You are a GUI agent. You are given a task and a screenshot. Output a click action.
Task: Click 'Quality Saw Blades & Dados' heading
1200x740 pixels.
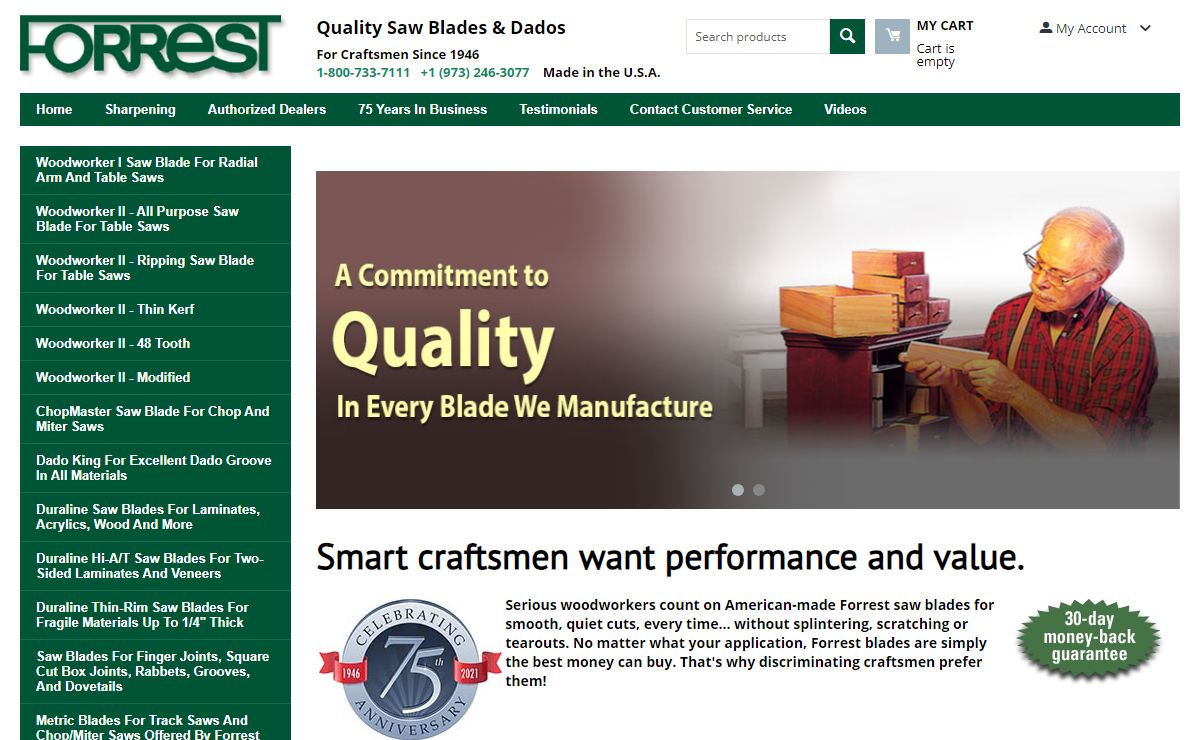coord(441,28)
